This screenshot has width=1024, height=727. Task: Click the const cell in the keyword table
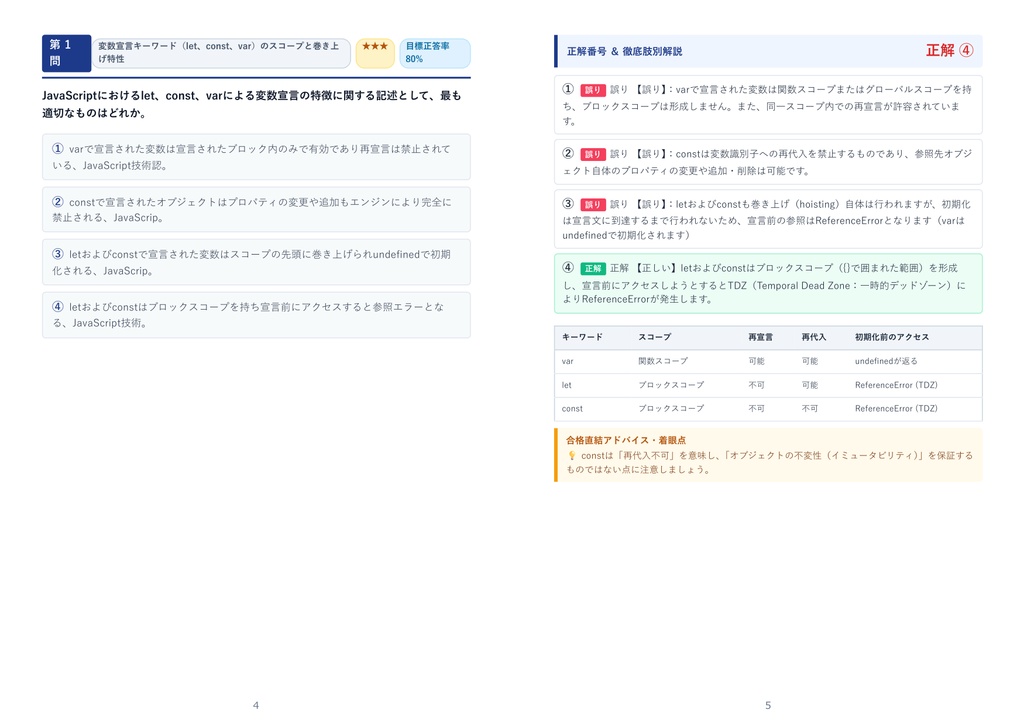point(572,408)
